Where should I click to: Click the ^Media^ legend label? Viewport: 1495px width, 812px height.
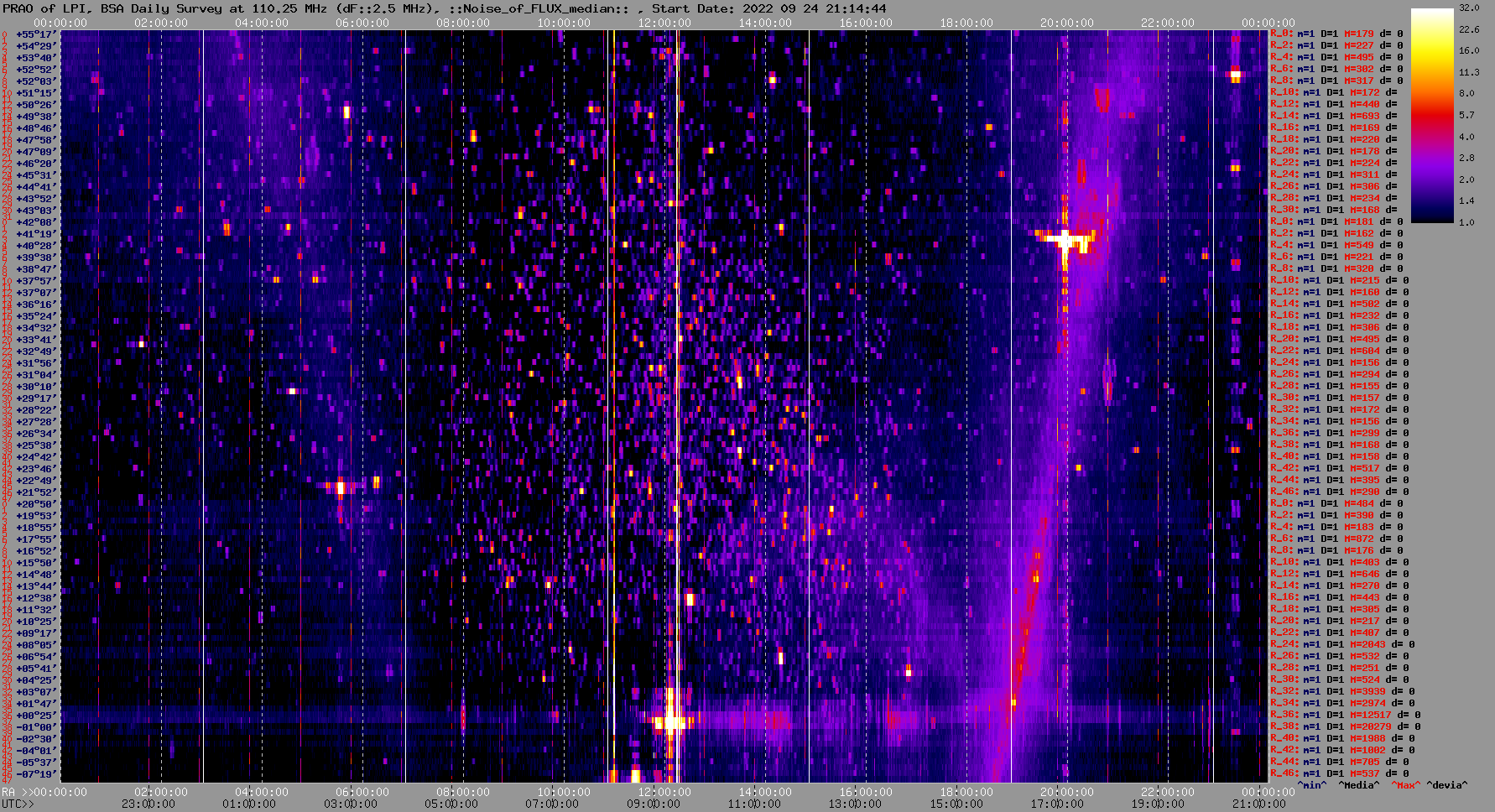click(x=1358, y=785)
